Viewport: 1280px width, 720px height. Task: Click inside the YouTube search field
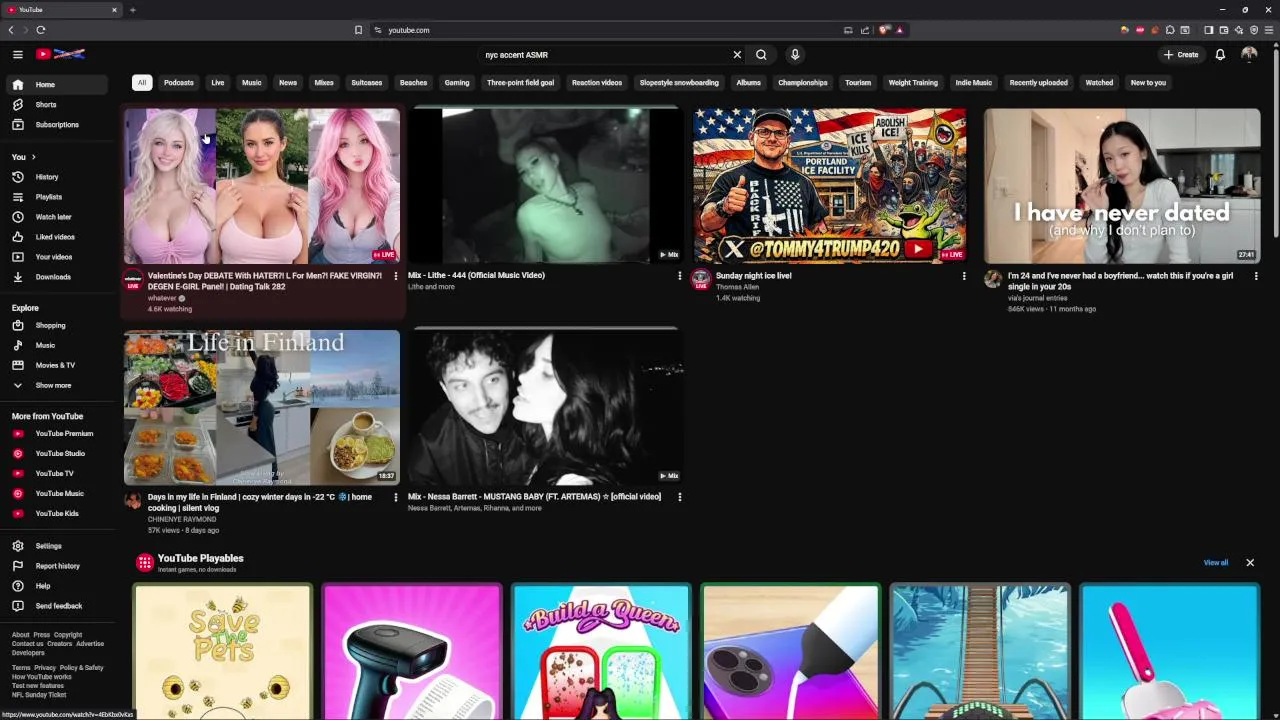(x=605, y=55)
